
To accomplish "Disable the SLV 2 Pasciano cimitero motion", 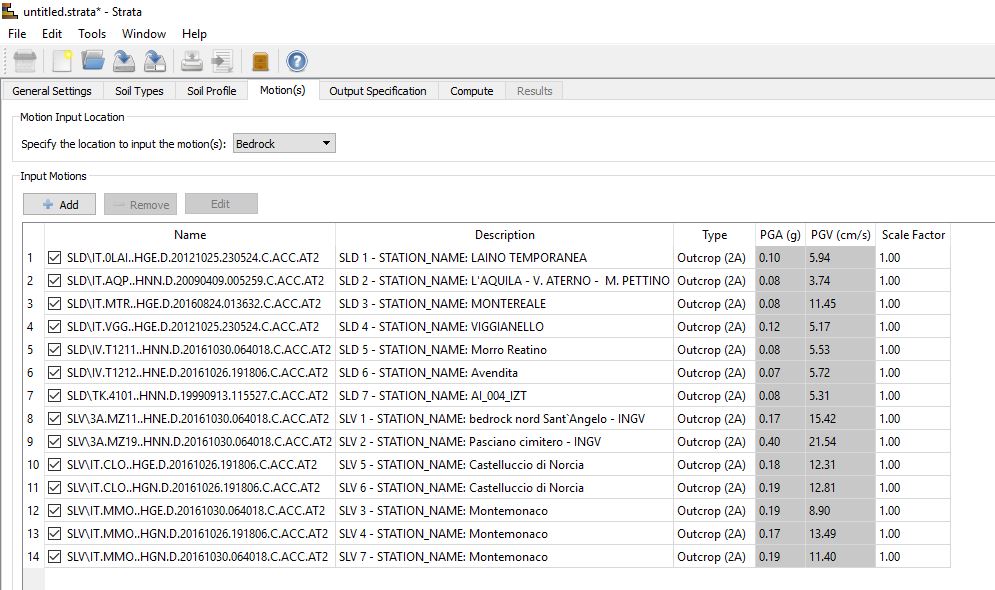I will 54,442.
